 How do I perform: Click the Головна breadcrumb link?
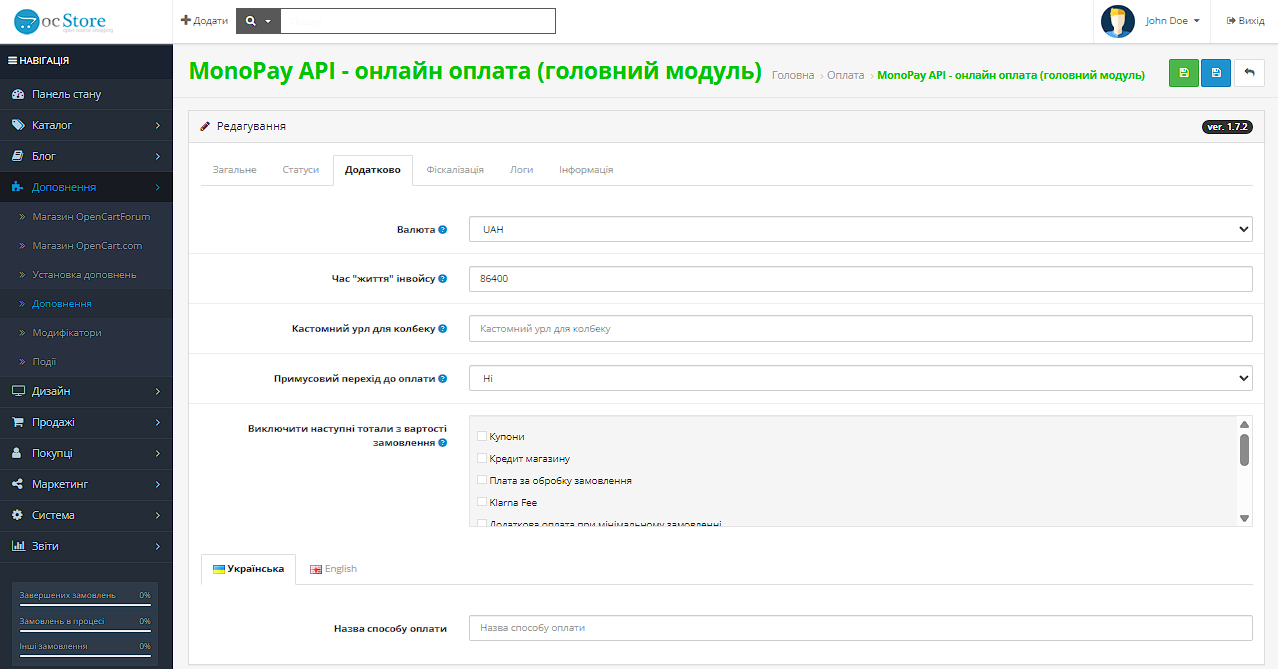(793, 75)
